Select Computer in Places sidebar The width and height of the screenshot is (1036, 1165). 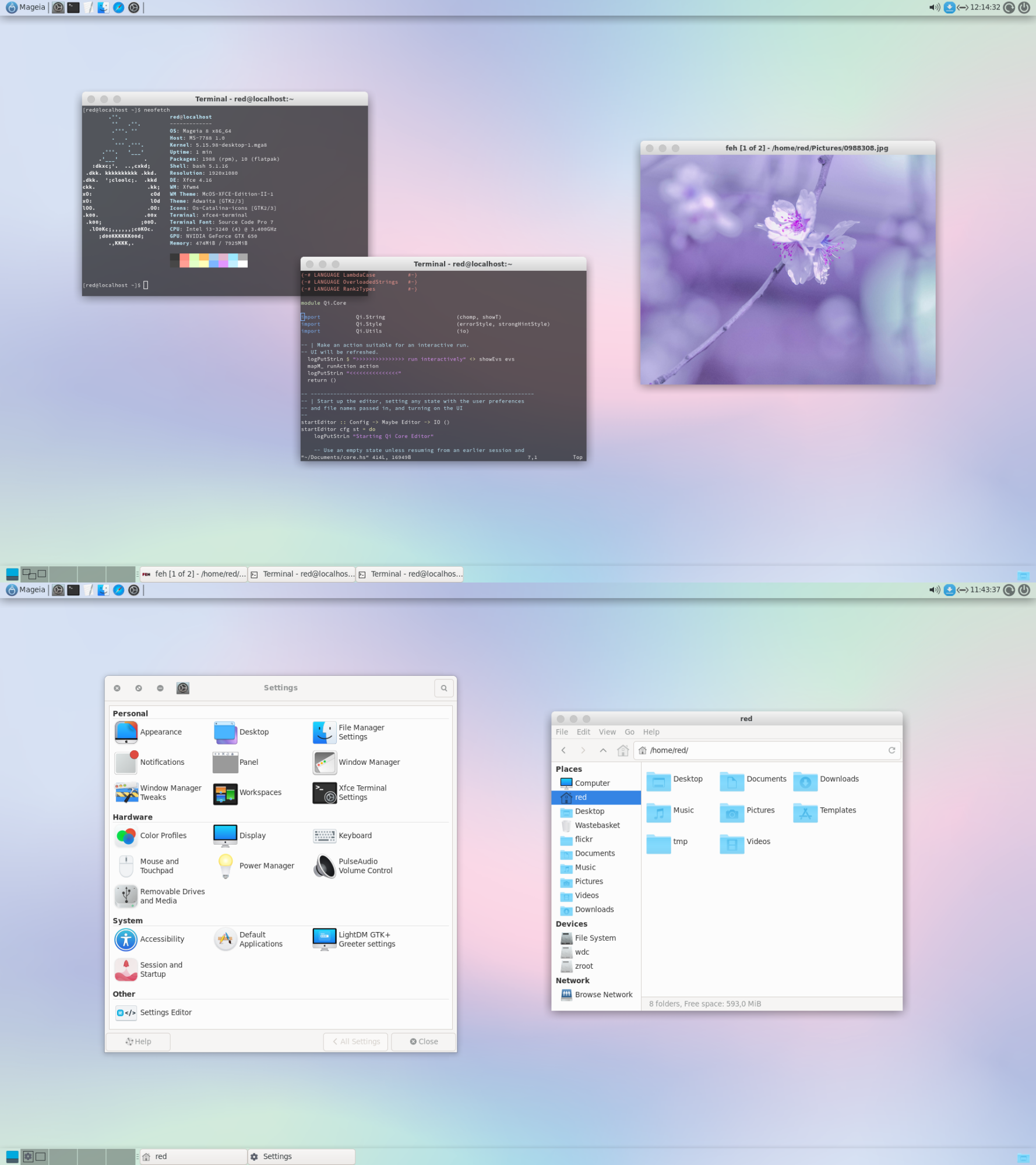[596, 783]
